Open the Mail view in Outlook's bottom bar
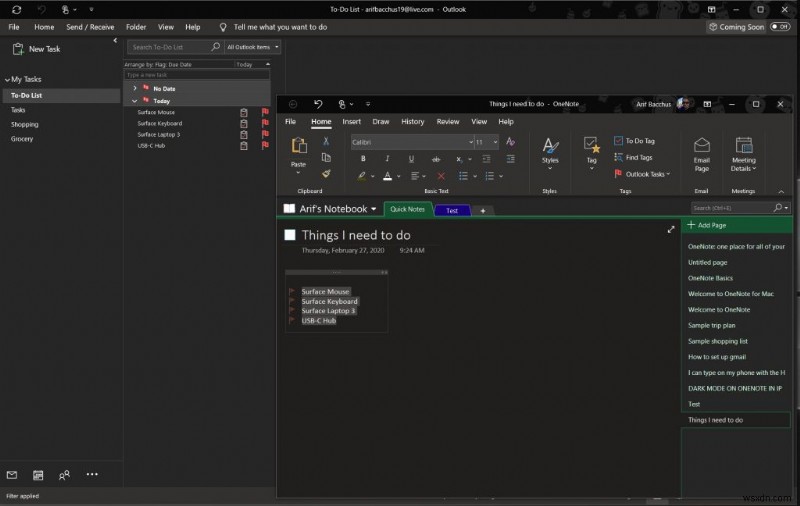Image resolution: width=800 pixels, height=506 pixels. pos(12,475)
